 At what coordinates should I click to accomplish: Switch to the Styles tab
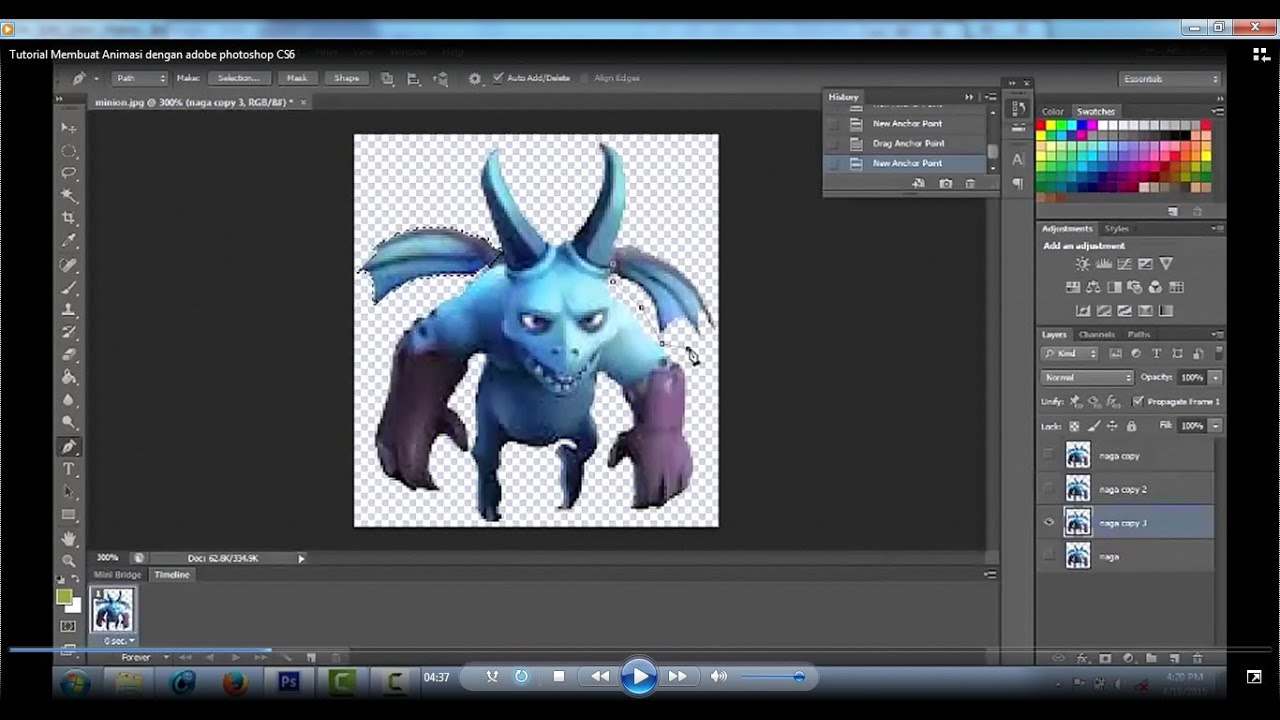[x=1117, y=229]
